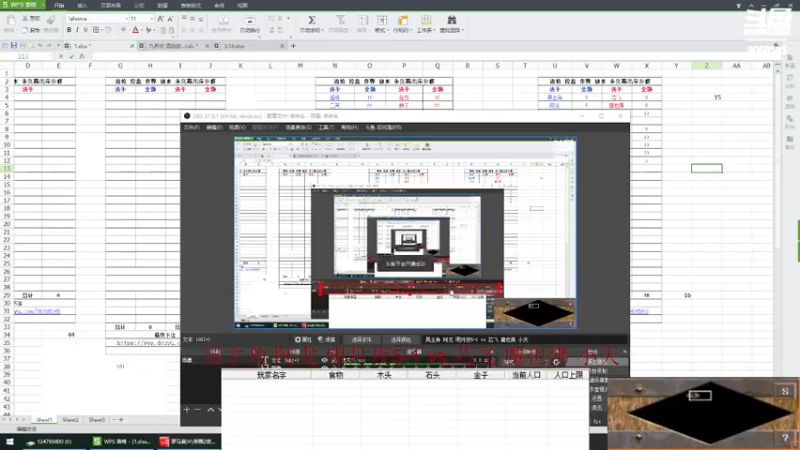Viewport: 800px width, 450px height.
Task: Add a scene with OBS plus button
Action: tap(187, 410)
